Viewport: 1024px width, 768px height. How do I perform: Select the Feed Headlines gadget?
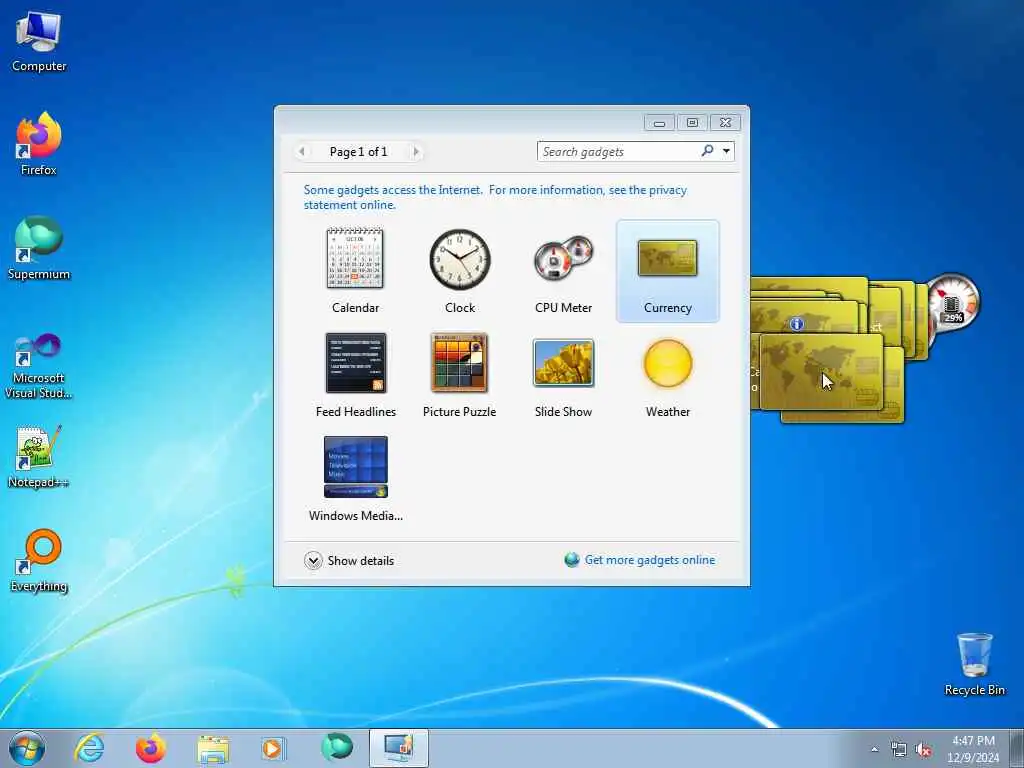[355, 375]
